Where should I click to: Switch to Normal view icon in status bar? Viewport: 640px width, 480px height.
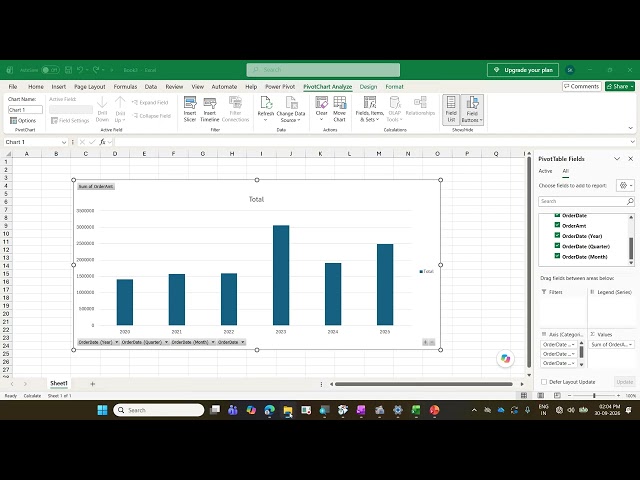pyautogui.click(x=524, y=396)
